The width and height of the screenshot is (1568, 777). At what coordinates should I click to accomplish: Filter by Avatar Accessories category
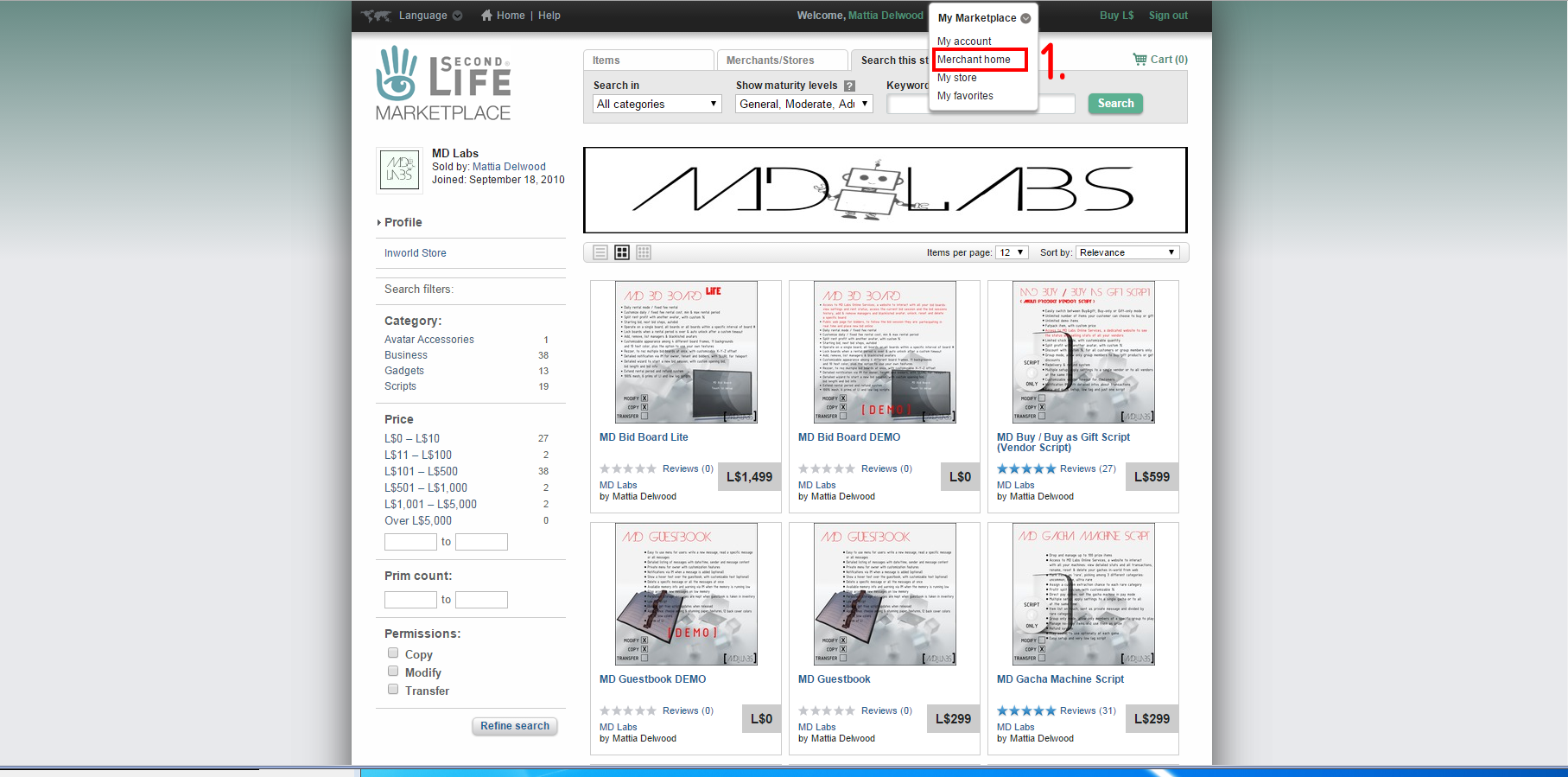(x=429, y=340)
